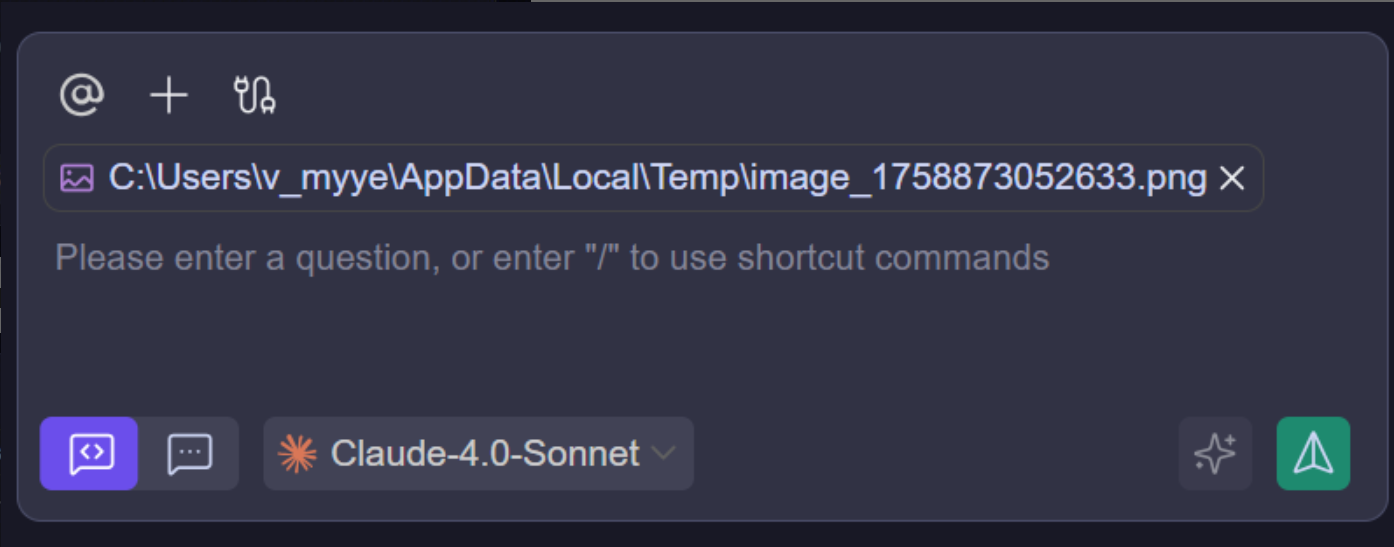Image resolution: width=1394 pixels, height=547 pixels.
Task: Expand the chevron beside the model name
Action: [x=662, y=454]
